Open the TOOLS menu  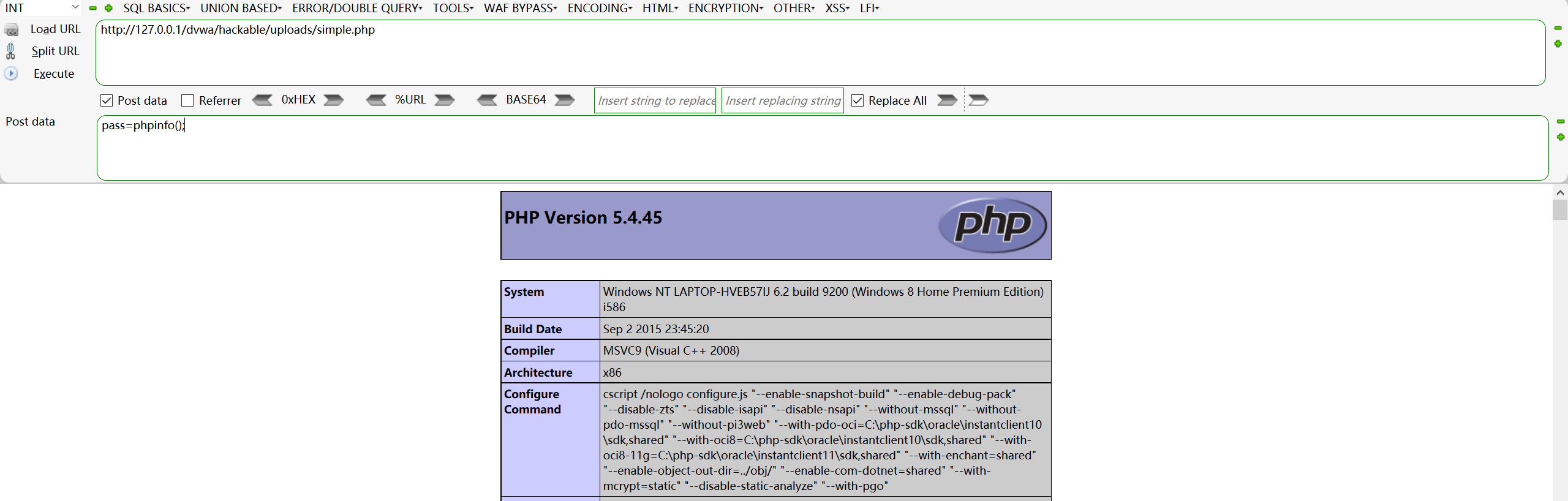(453, 8)
